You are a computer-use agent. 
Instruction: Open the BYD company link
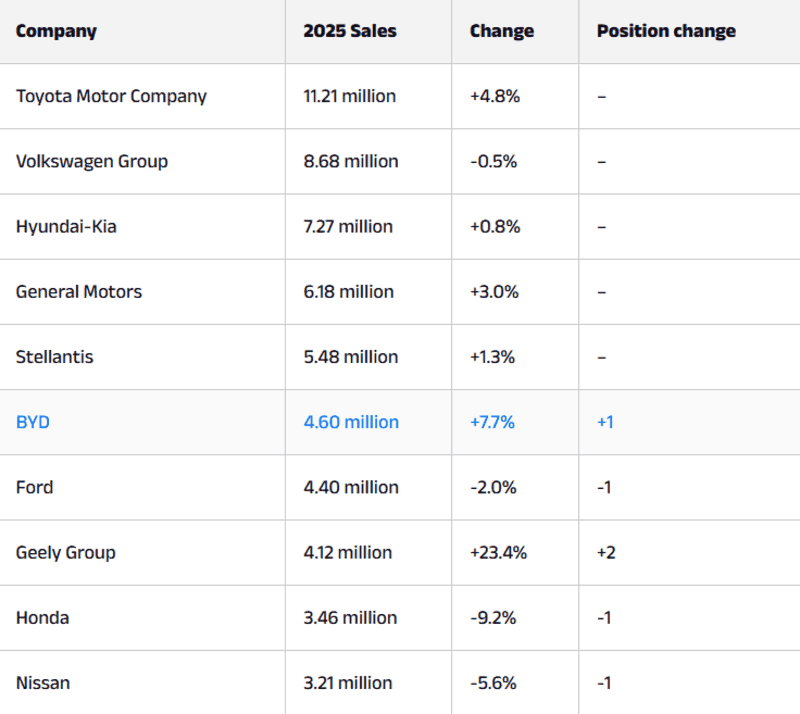[33, 422]
